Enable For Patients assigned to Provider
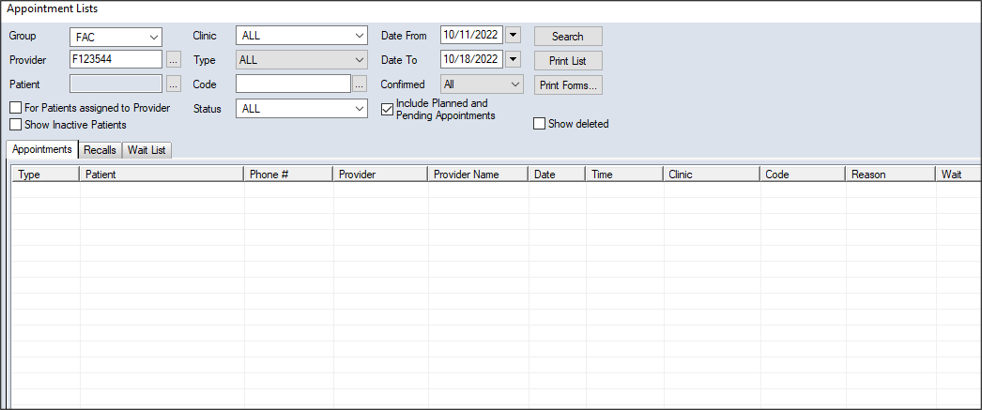Screen dimensions: 982x410 coord(16,108)
